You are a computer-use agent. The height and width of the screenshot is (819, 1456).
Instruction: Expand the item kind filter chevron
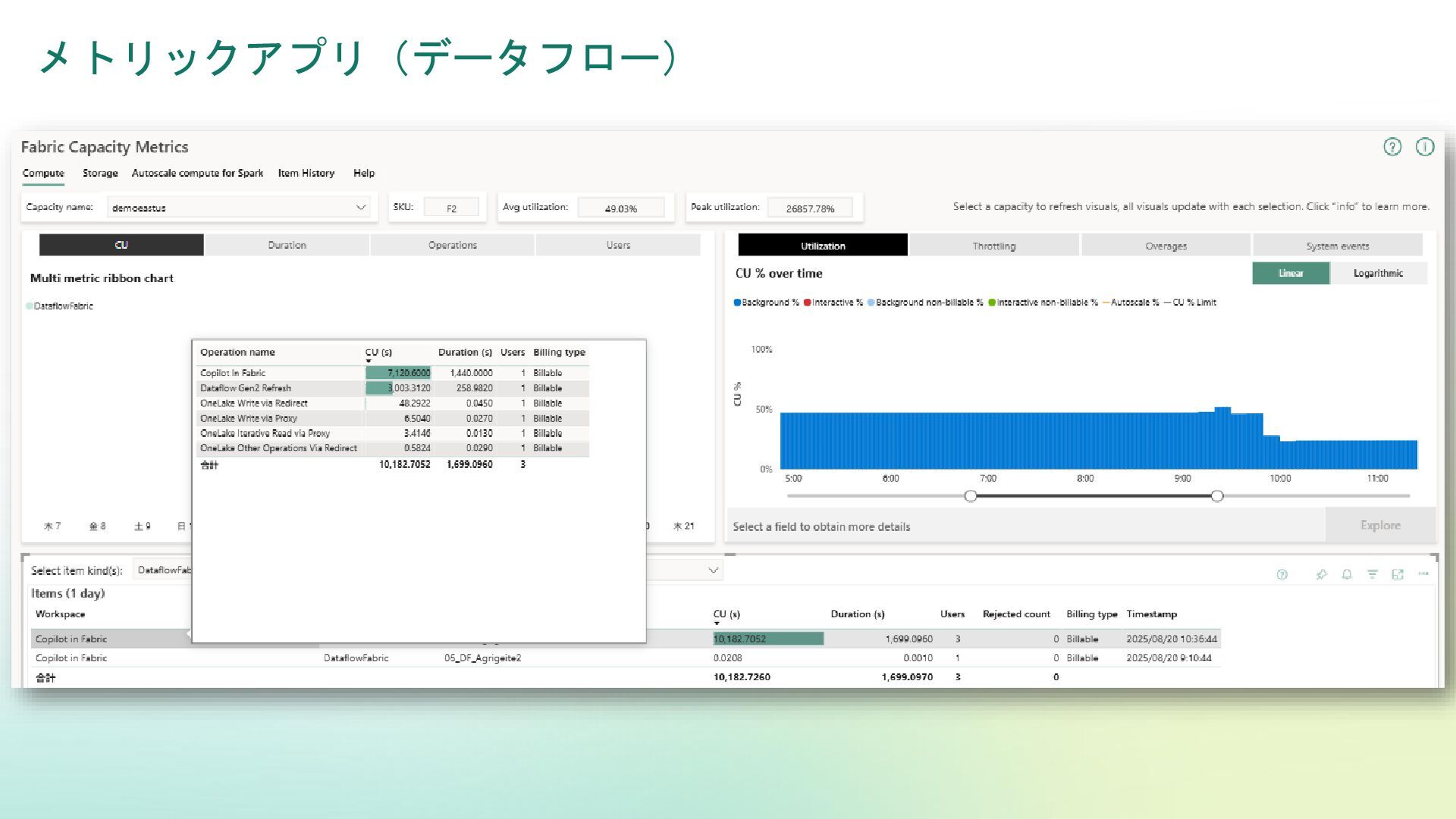713,570
